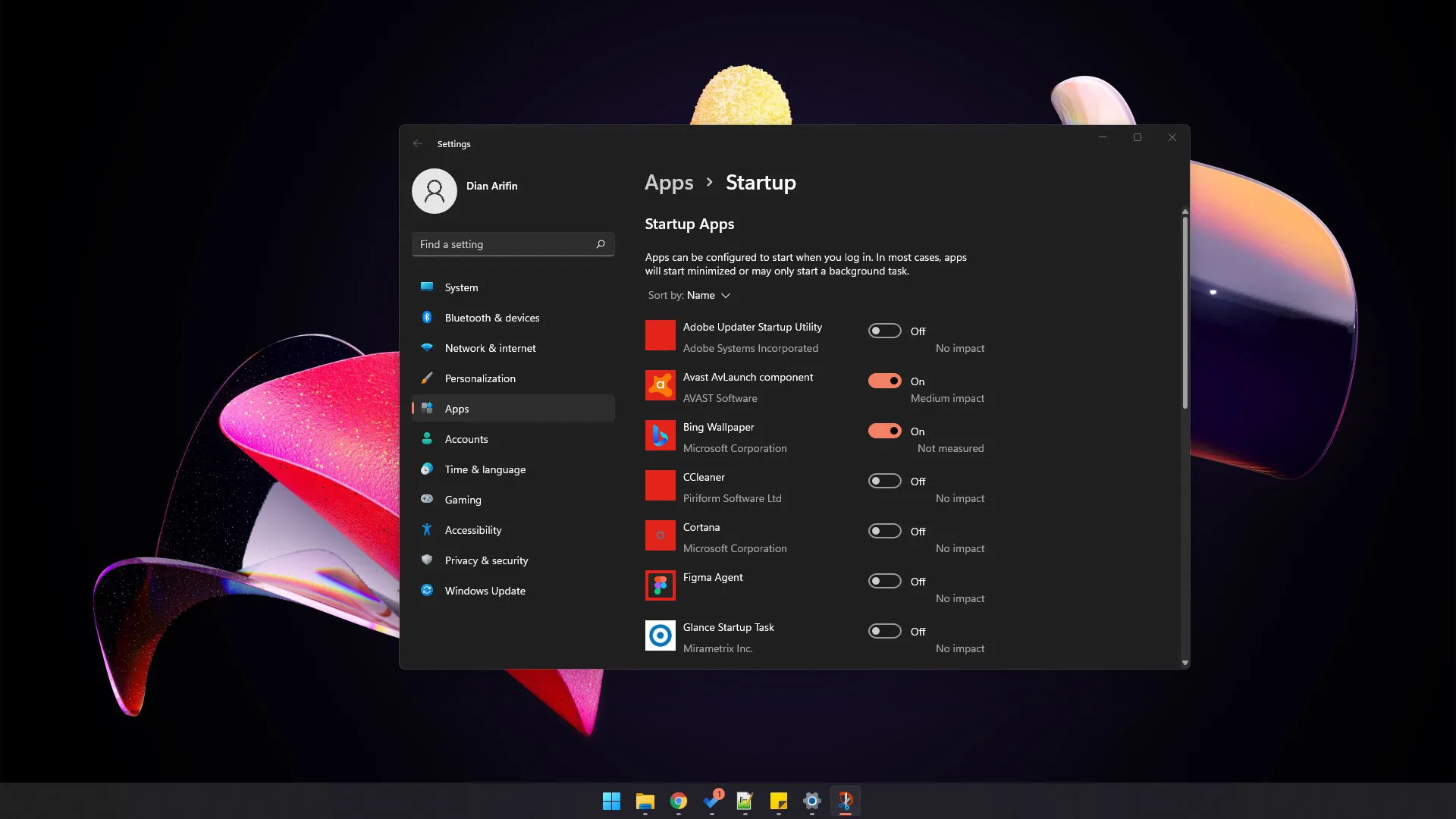
Task: Click the Glance Startup Task icon
Action: [x=660, y=635]
